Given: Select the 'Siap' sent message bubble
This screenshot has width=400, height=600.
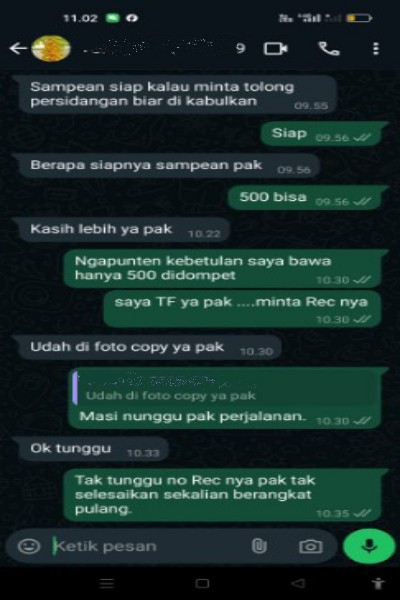Looking at the screenshot, I should (x=323, y=134).
